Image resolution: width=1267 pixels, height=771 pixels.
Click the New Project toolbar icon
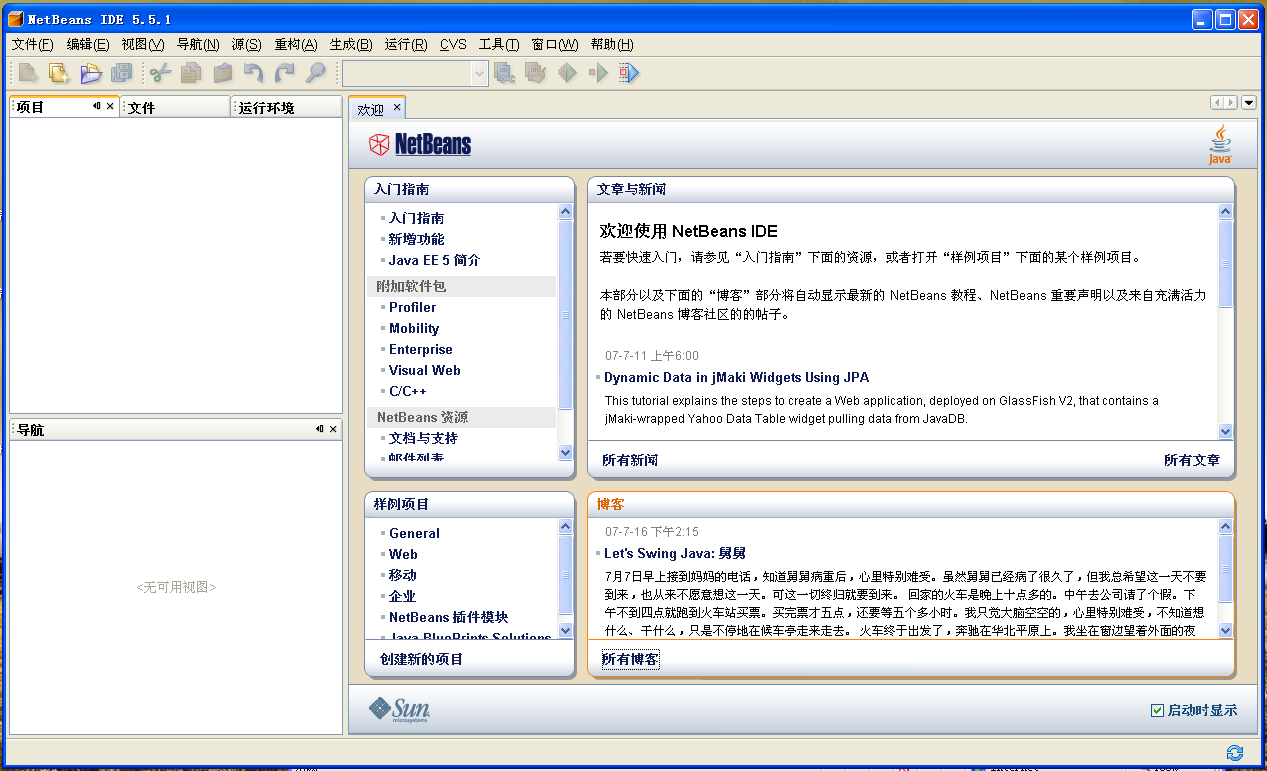pos(59,73)
